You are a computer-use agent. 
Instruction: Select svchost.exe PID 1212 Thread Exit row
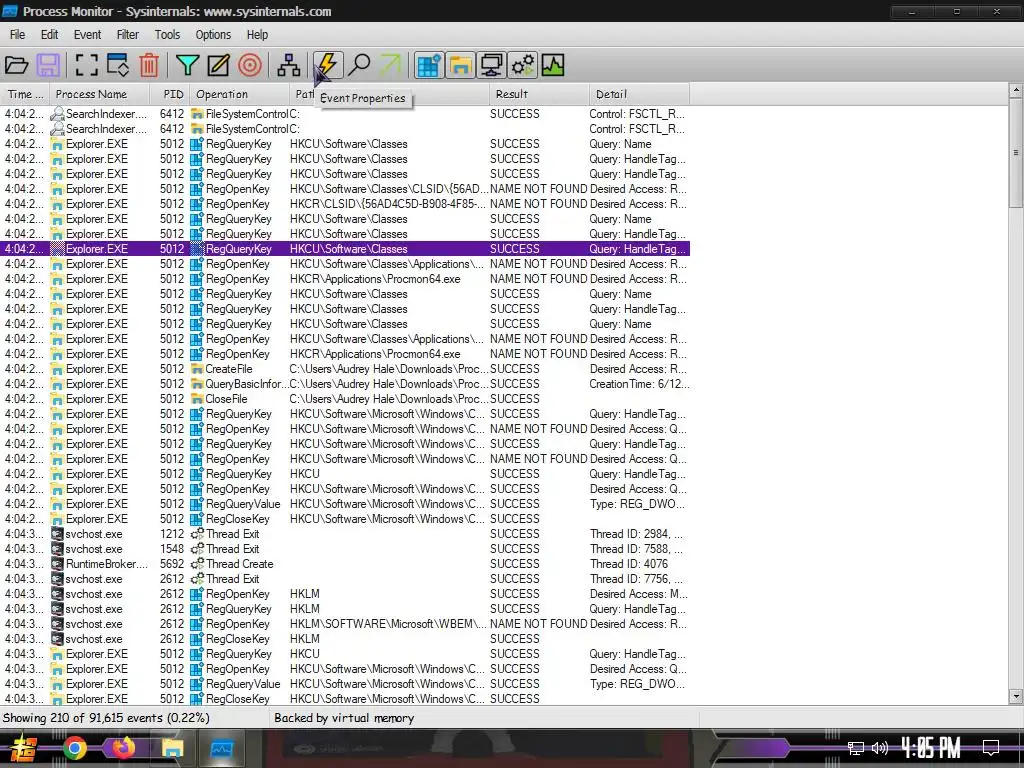tap(345, 534)
